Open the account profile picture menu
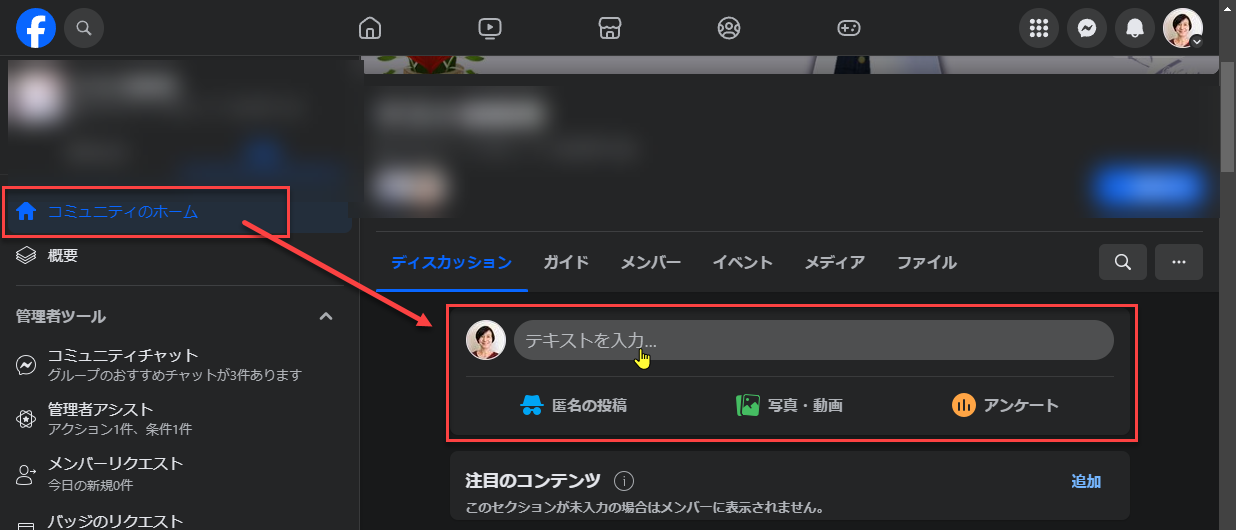1236x530 pixels. point(1183,28)
